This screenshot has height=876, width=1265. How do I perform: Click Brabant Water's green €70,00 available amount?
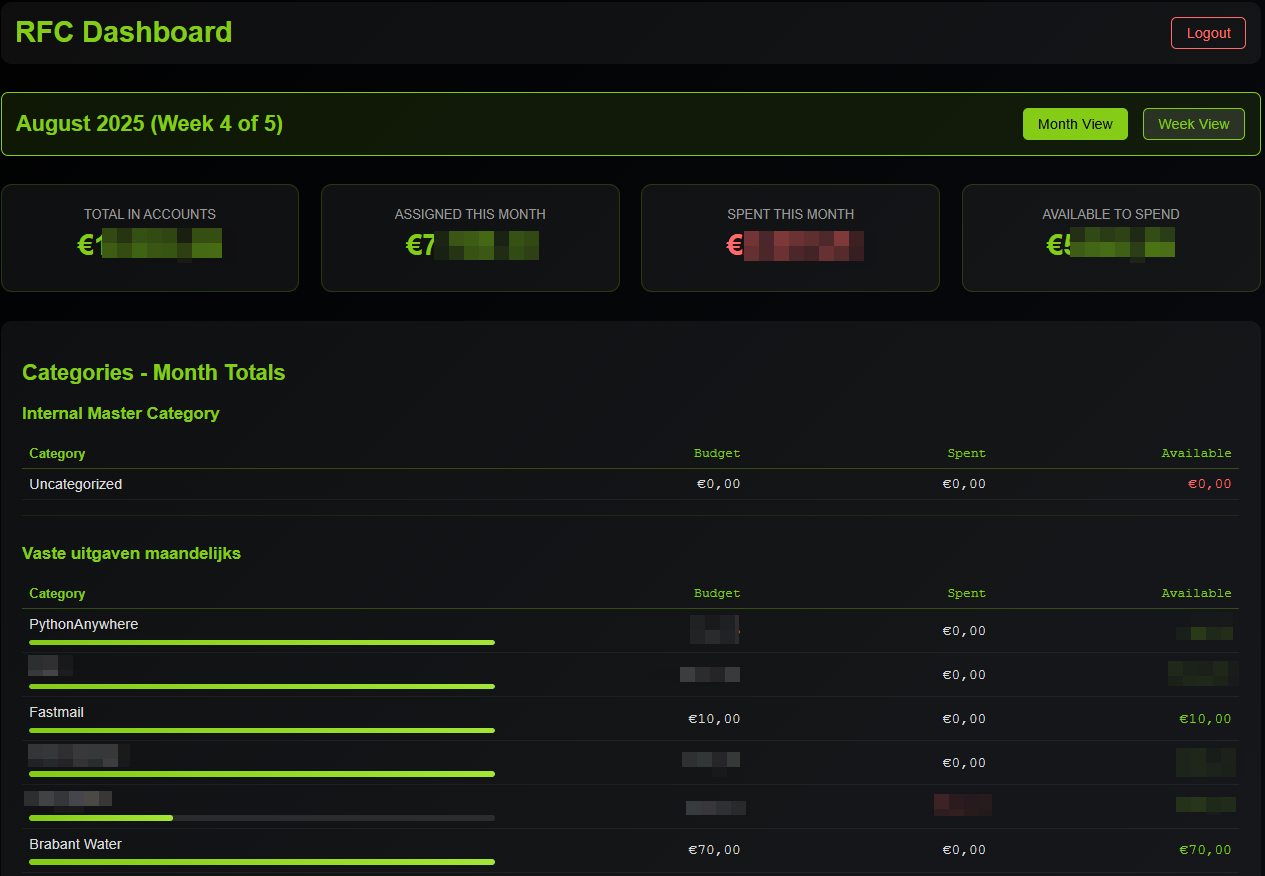pos(1205,850)
